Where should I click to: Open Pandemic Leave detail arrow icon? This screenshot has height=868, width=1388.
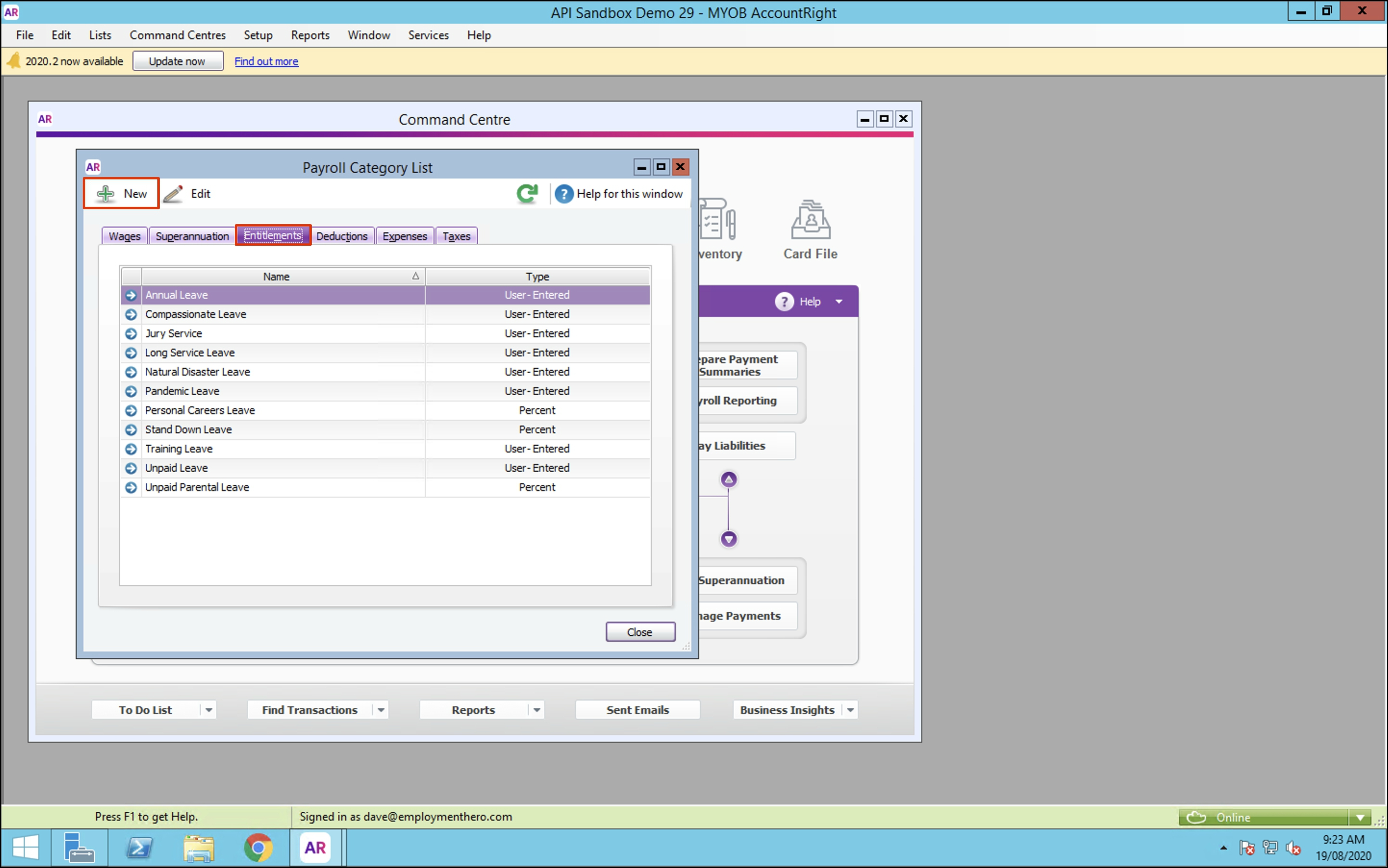(131, 391)
